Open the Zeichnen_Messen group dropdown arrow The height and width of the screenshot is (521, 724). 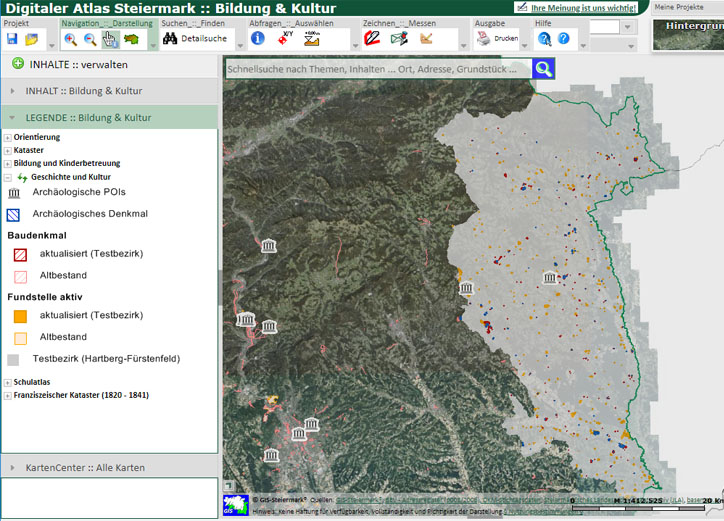[x=464, y=46]
